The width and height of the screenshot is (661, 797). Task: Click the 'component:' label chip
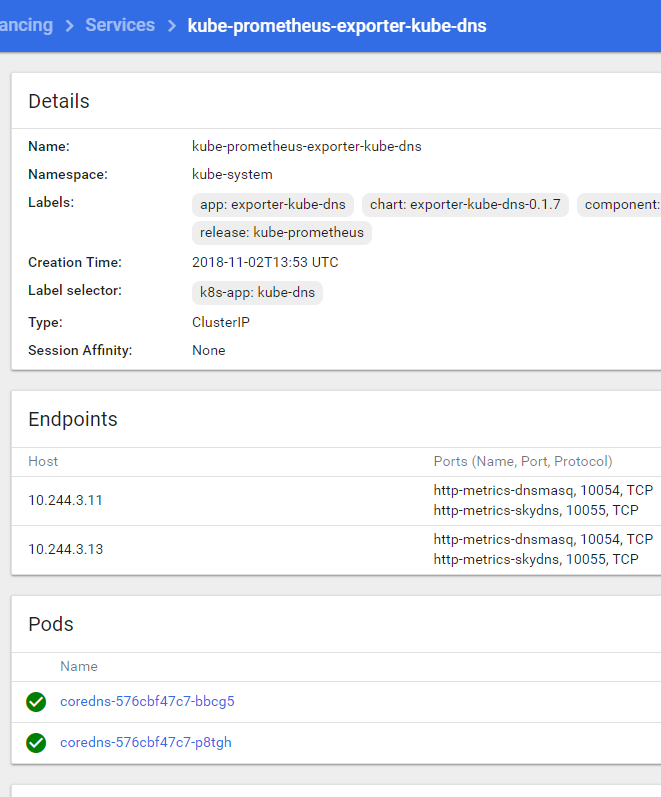[619, 204]
